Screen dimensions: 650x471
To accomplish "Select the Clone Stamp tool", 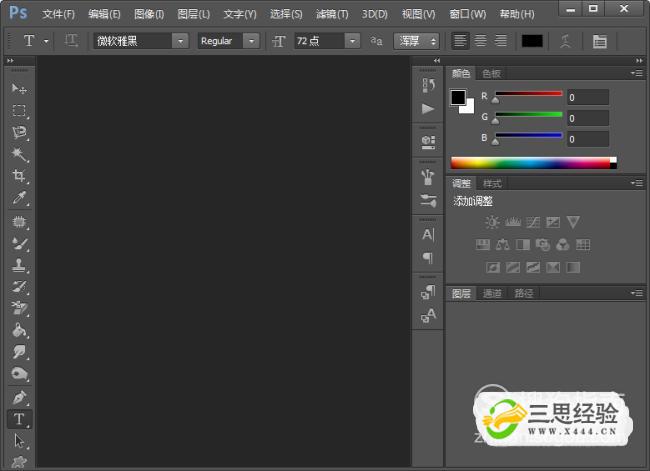I will pos(19,265).
